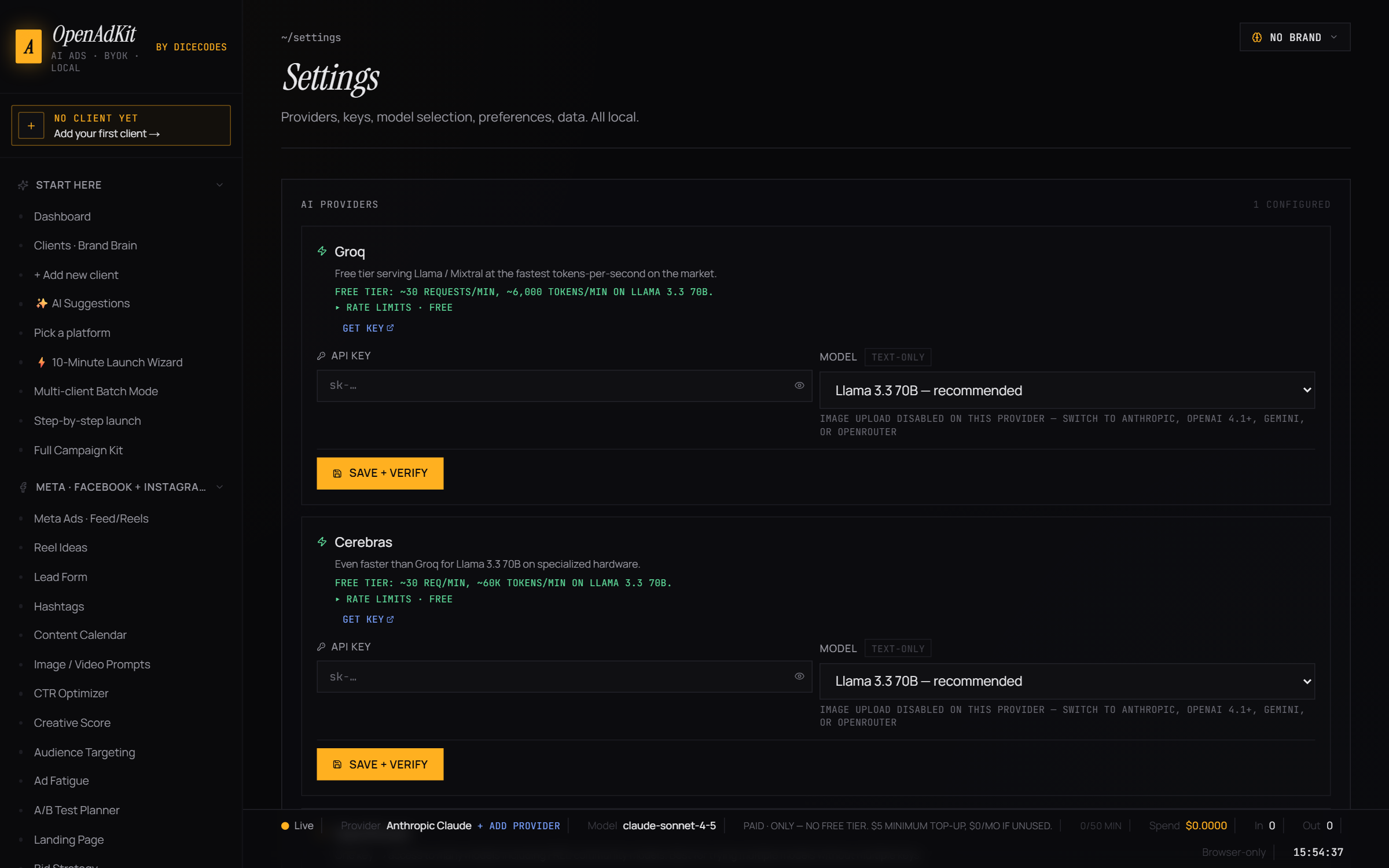This screenshot has width=1389, height=868.
Task: Click Save + Verify for Cerebras
Action: pos(380,764)
